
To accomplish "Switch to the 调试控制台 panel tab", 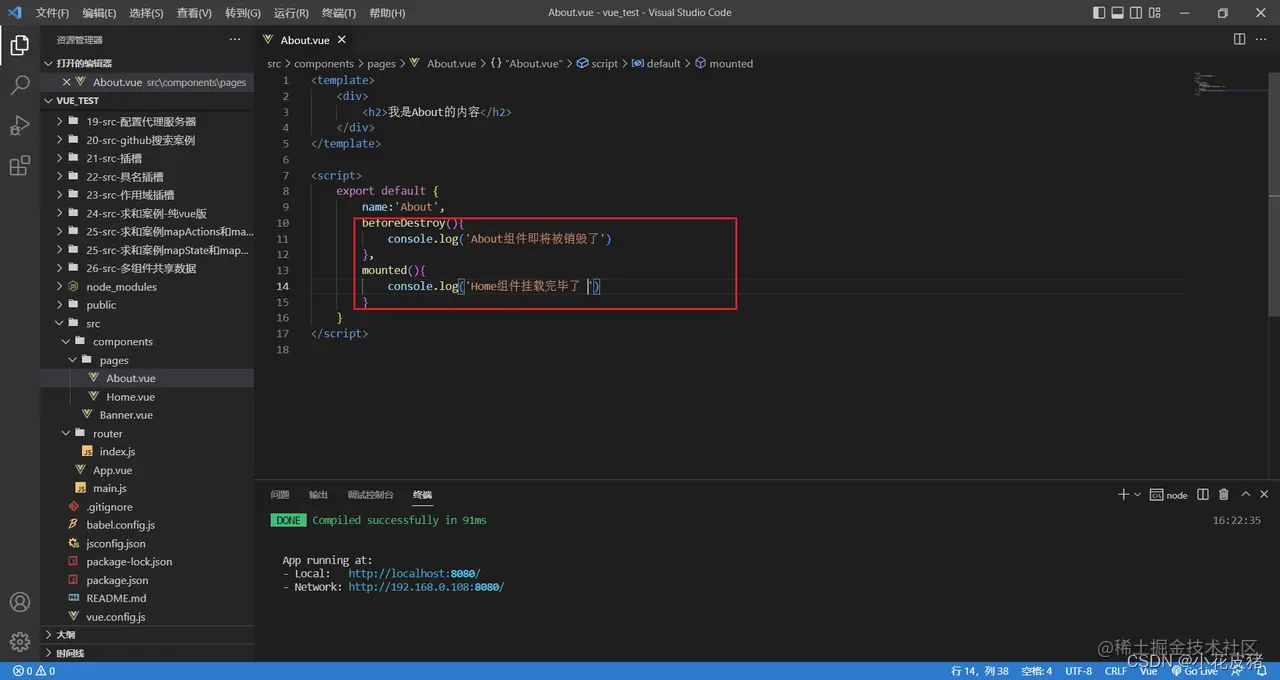I will tap(370, 494).
